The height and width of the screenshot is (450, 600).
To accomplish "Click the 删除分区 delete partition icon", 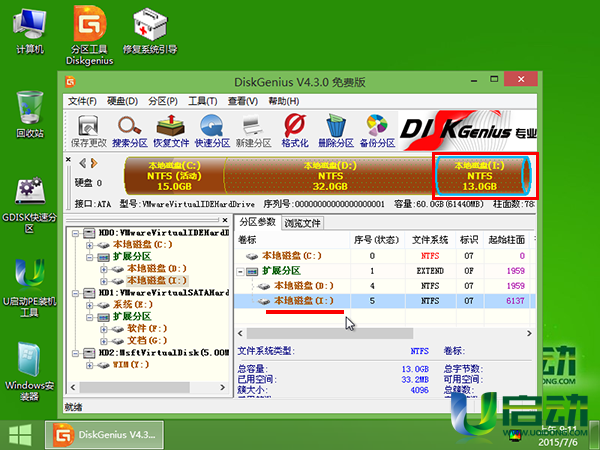I will [x=336, y=131].
